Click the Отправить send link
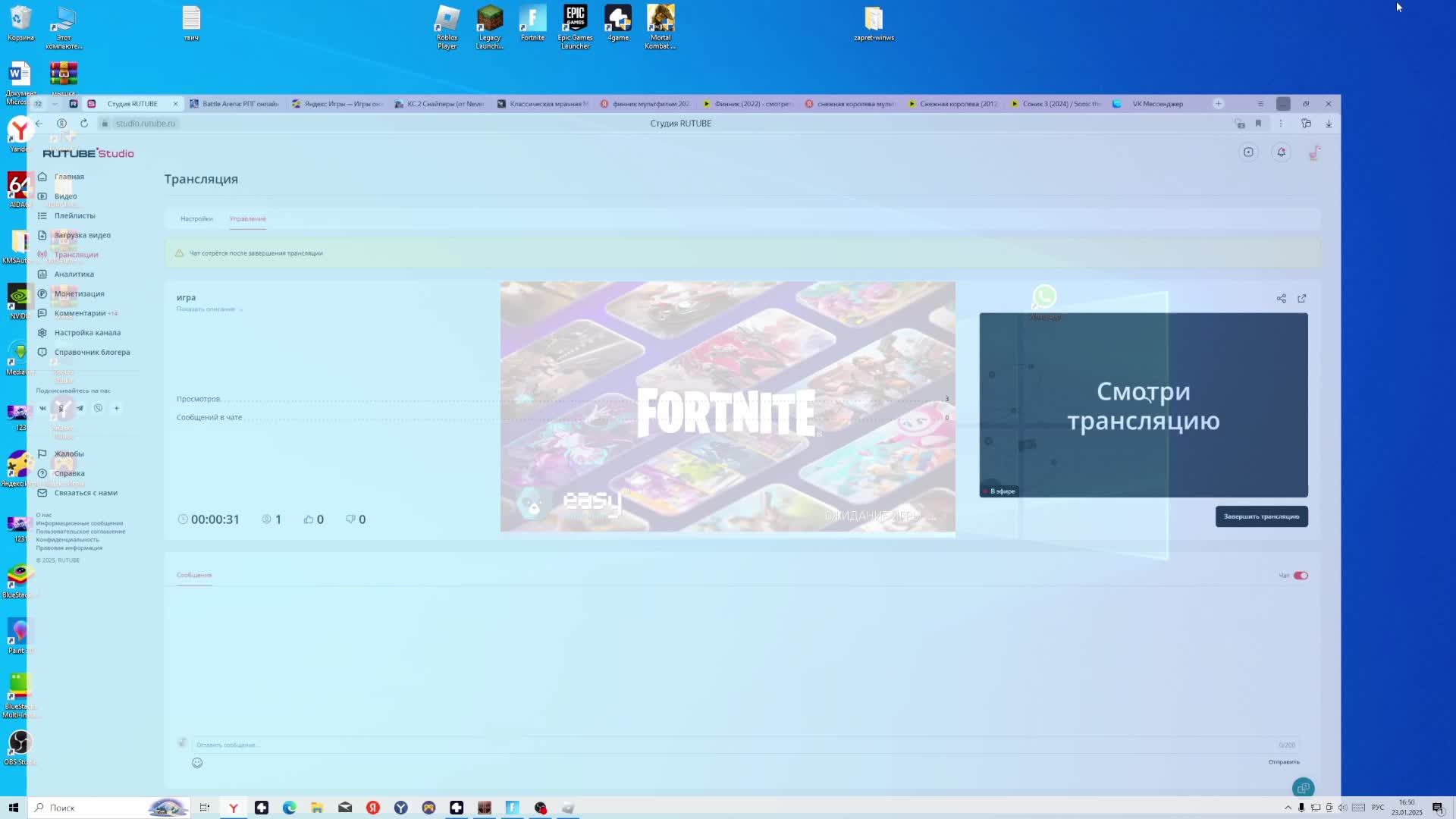Screen dimensions: 1456x819 [x=1283, y=762]
